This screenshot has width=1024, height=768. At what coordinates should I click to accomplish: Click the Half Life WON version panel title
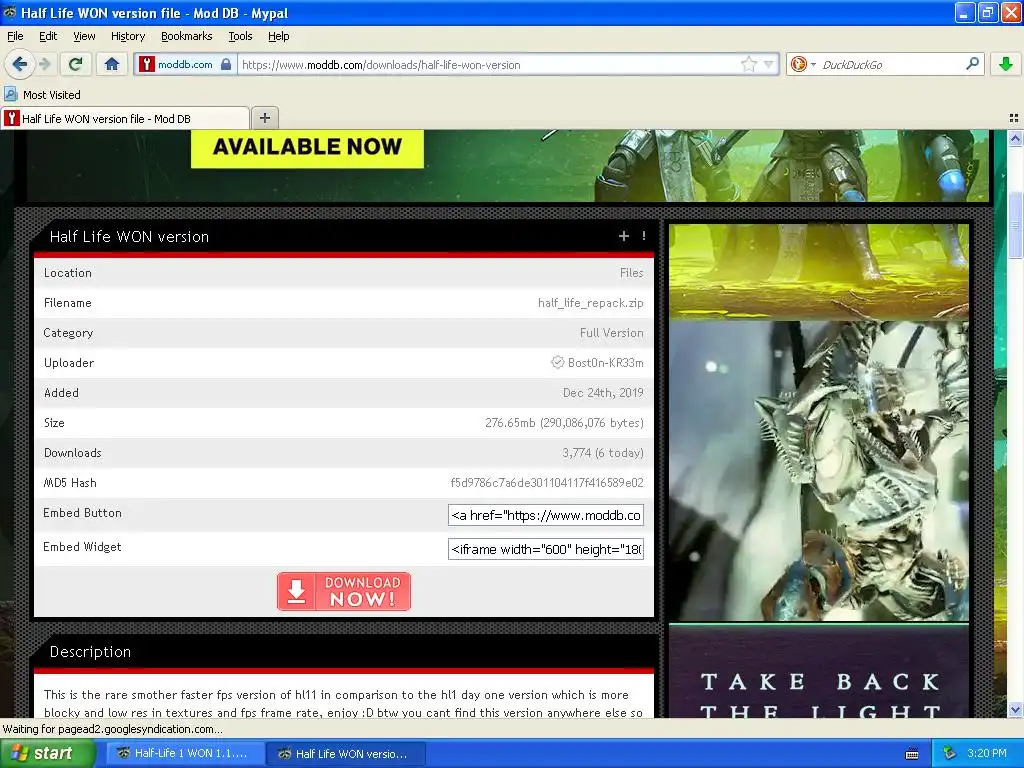(129, 236)
